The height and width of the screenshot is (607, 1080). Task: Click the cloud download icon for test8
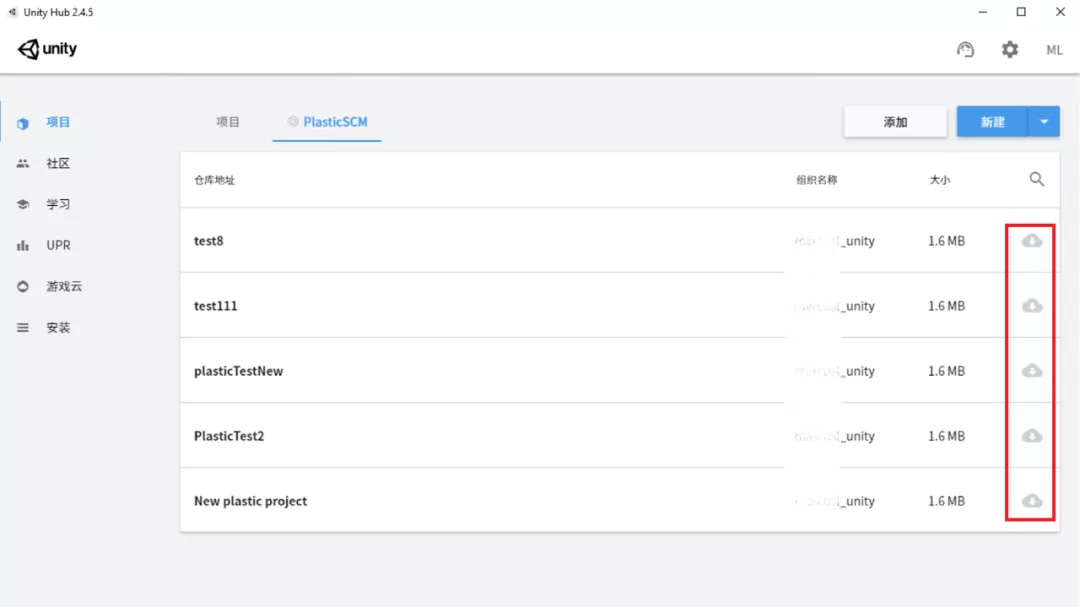(x=1032, y=241)
